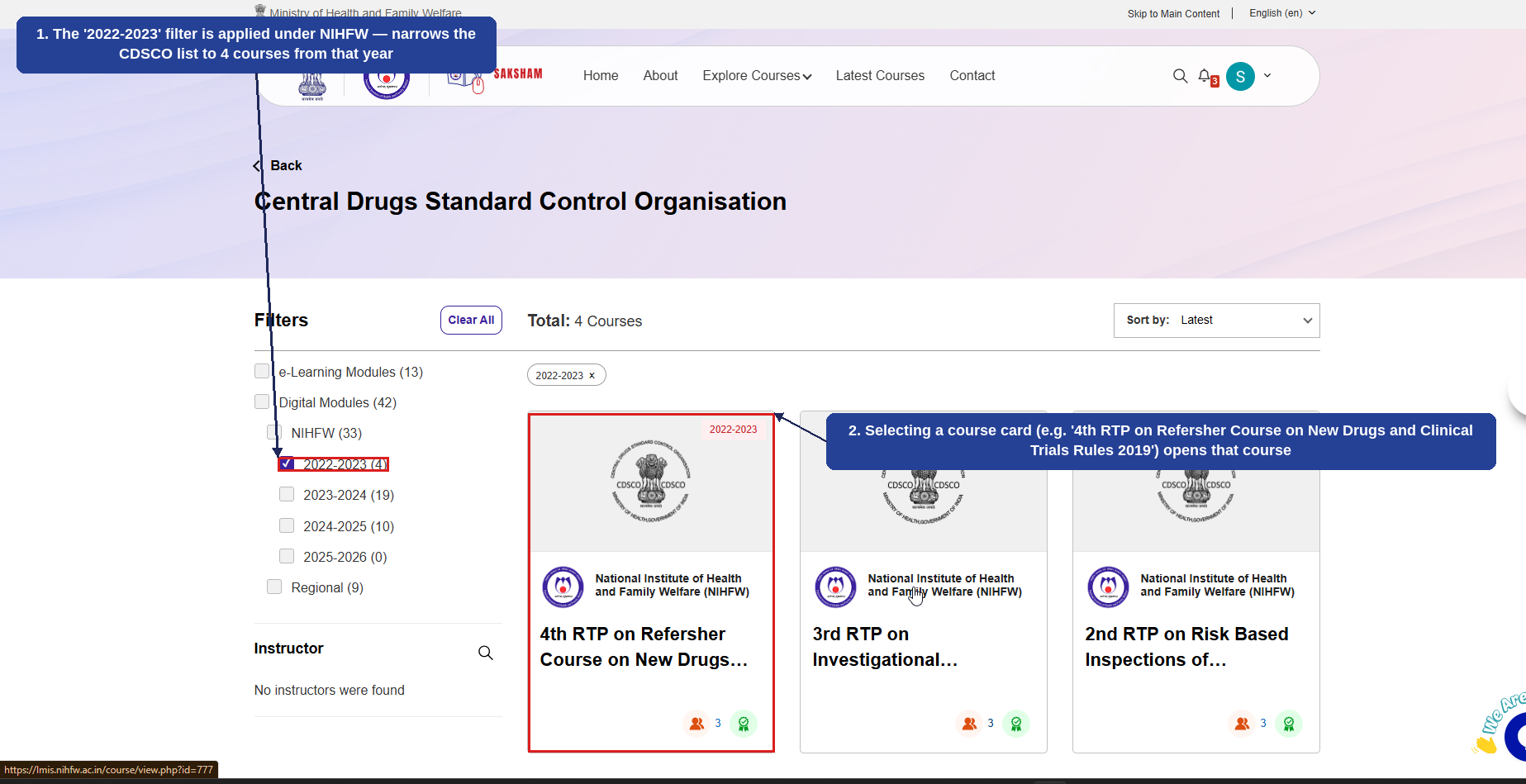The image size is (1526, 784).
Task: Click the enrolled users icon on 4th RTP card
Action: click(697, 724)
